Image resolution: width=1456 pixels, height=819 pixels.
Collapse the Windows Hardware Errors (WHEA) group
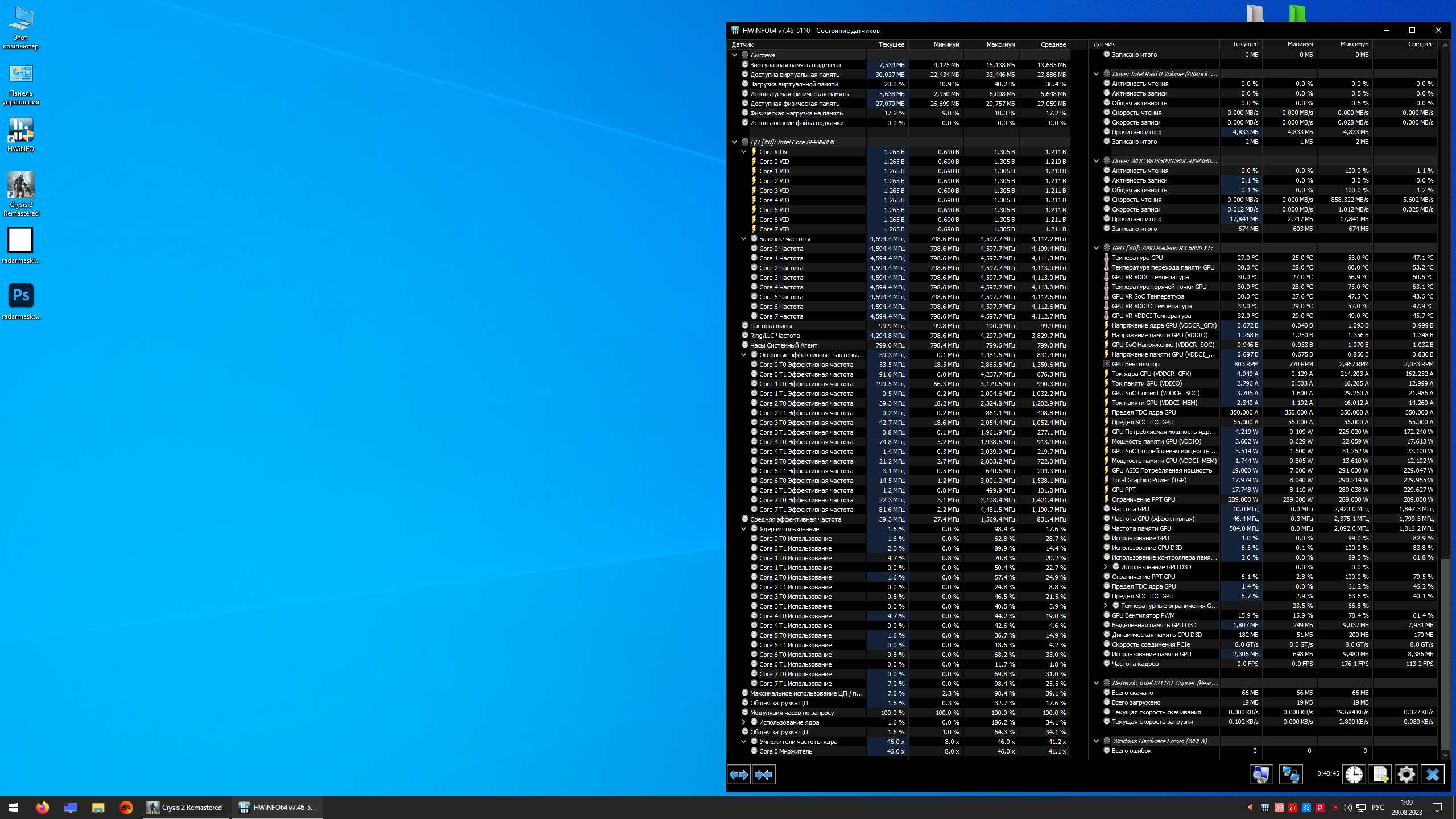click(x=1097, y=741)
